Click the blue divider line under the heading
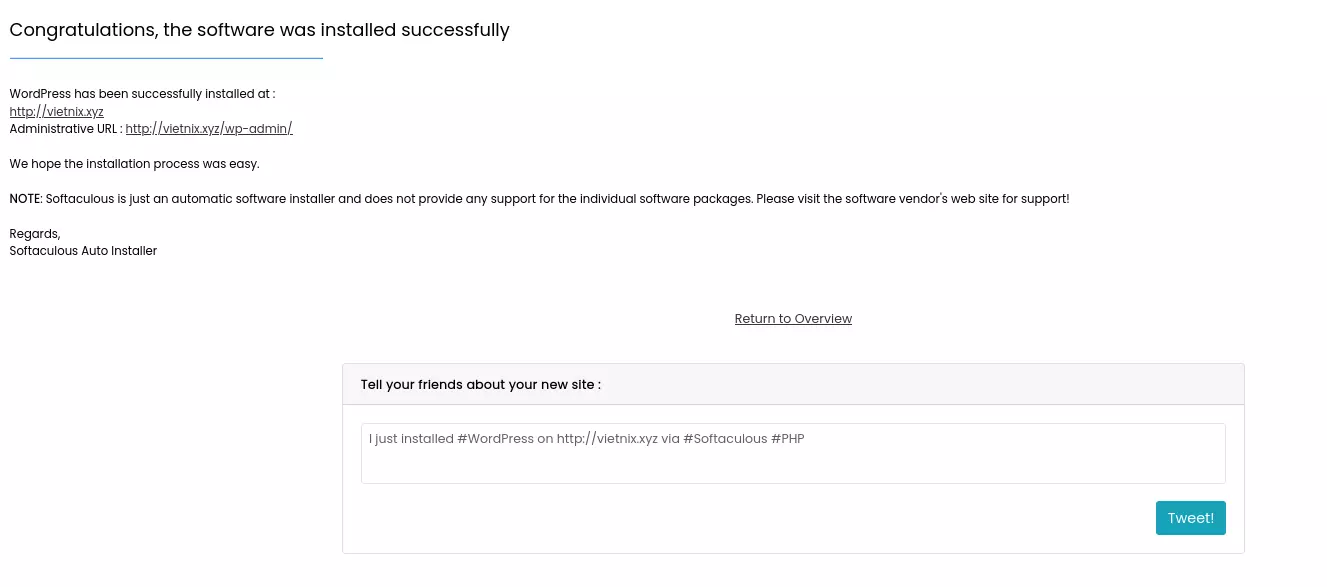 (x=166, y=58)
